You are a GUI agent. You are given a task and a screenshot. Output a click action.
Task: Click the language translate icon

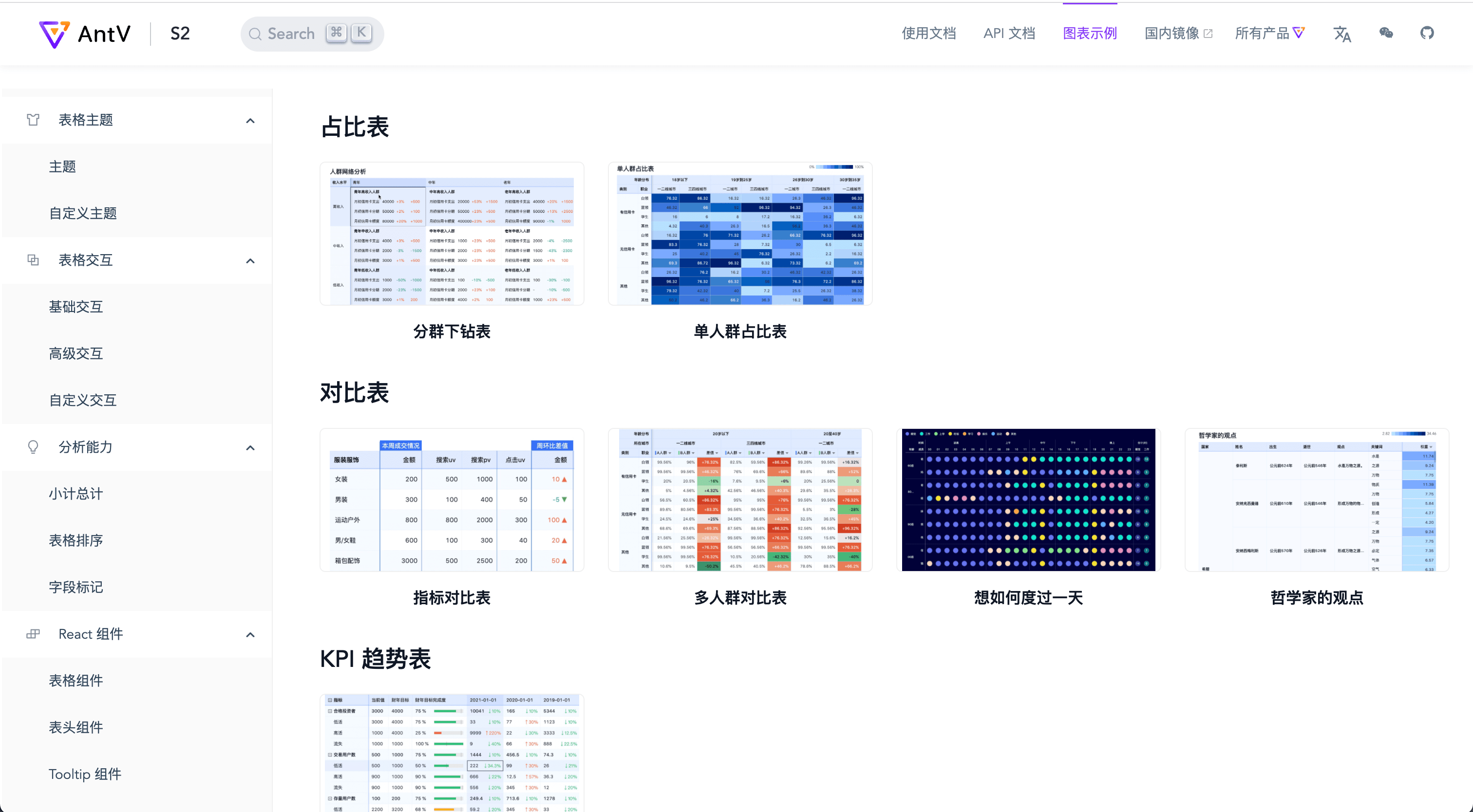point(1341,34)
